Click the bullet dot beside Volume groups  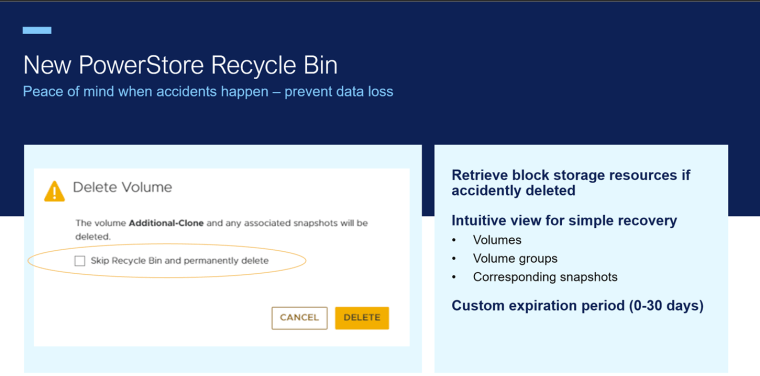454,259
